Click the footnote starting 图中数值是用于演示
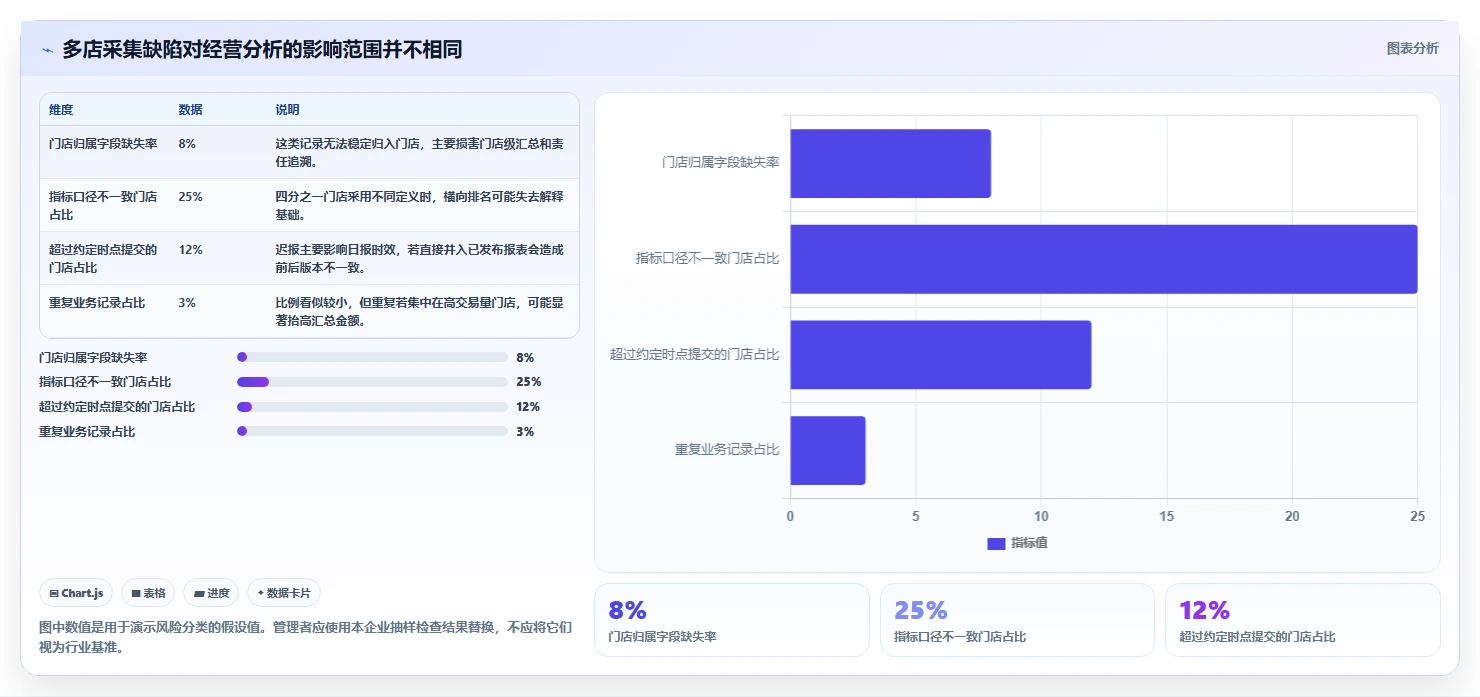The image size is (1480, 697). 306,637
